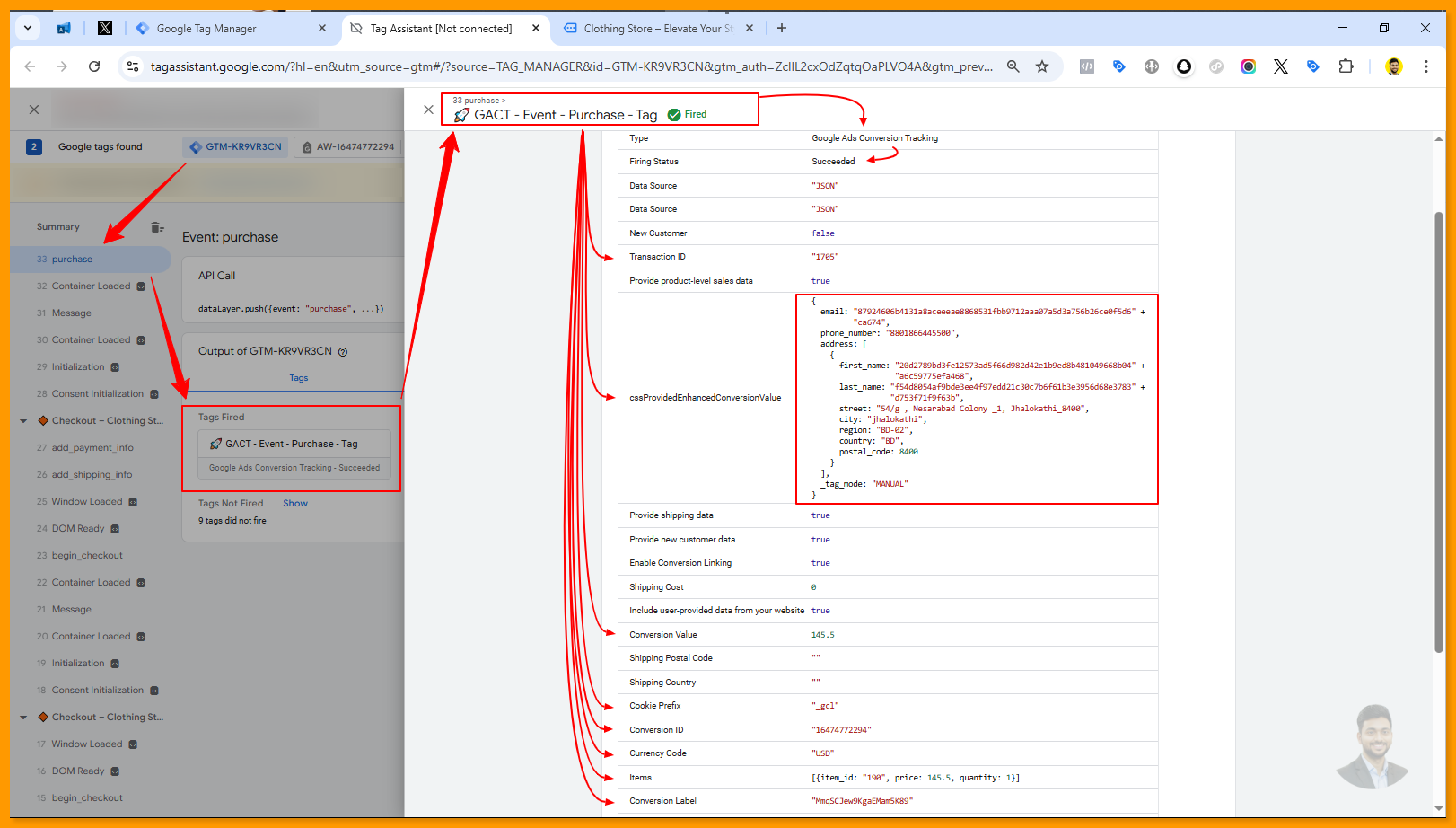Image resolution: width=1456 pixels, height=828 pixels.
Task: Close the Google Tag Manager tab
Action: (x=322, y=28)
